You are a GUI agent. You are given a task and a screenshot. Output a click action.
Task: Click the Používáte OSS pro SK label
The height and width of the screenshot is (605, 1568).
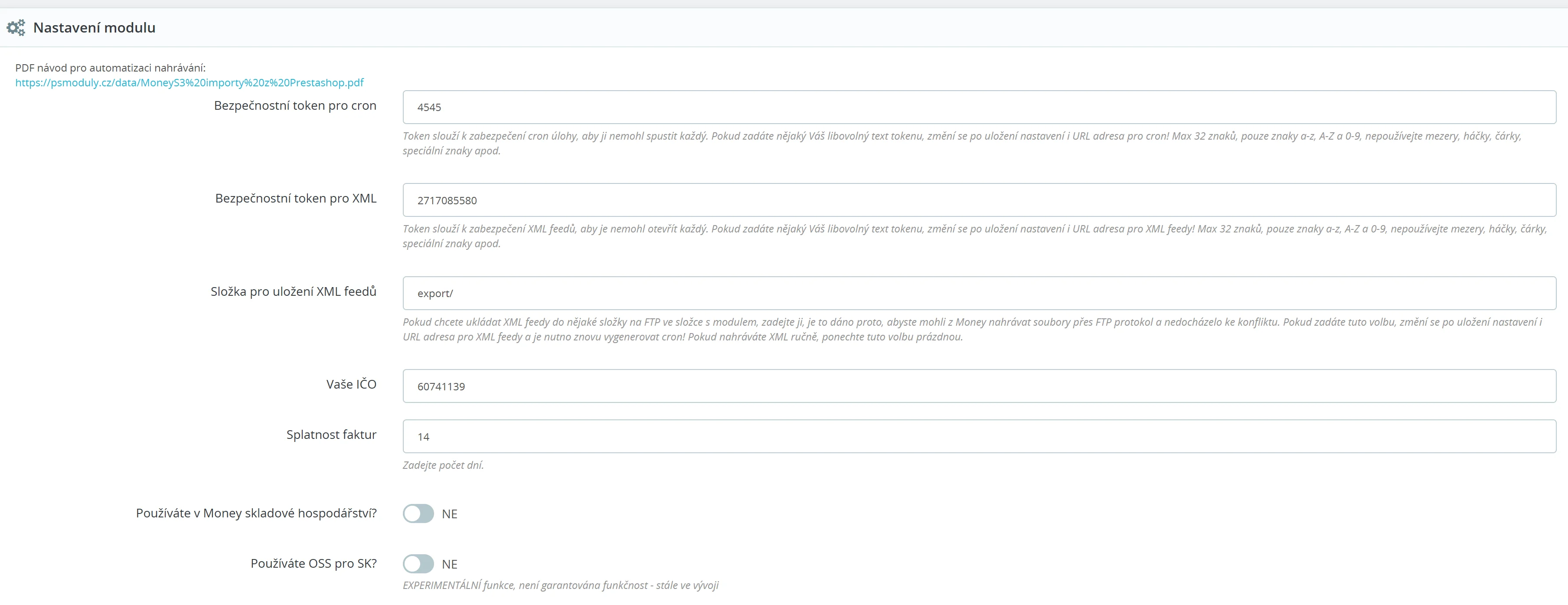pos(313,564)
